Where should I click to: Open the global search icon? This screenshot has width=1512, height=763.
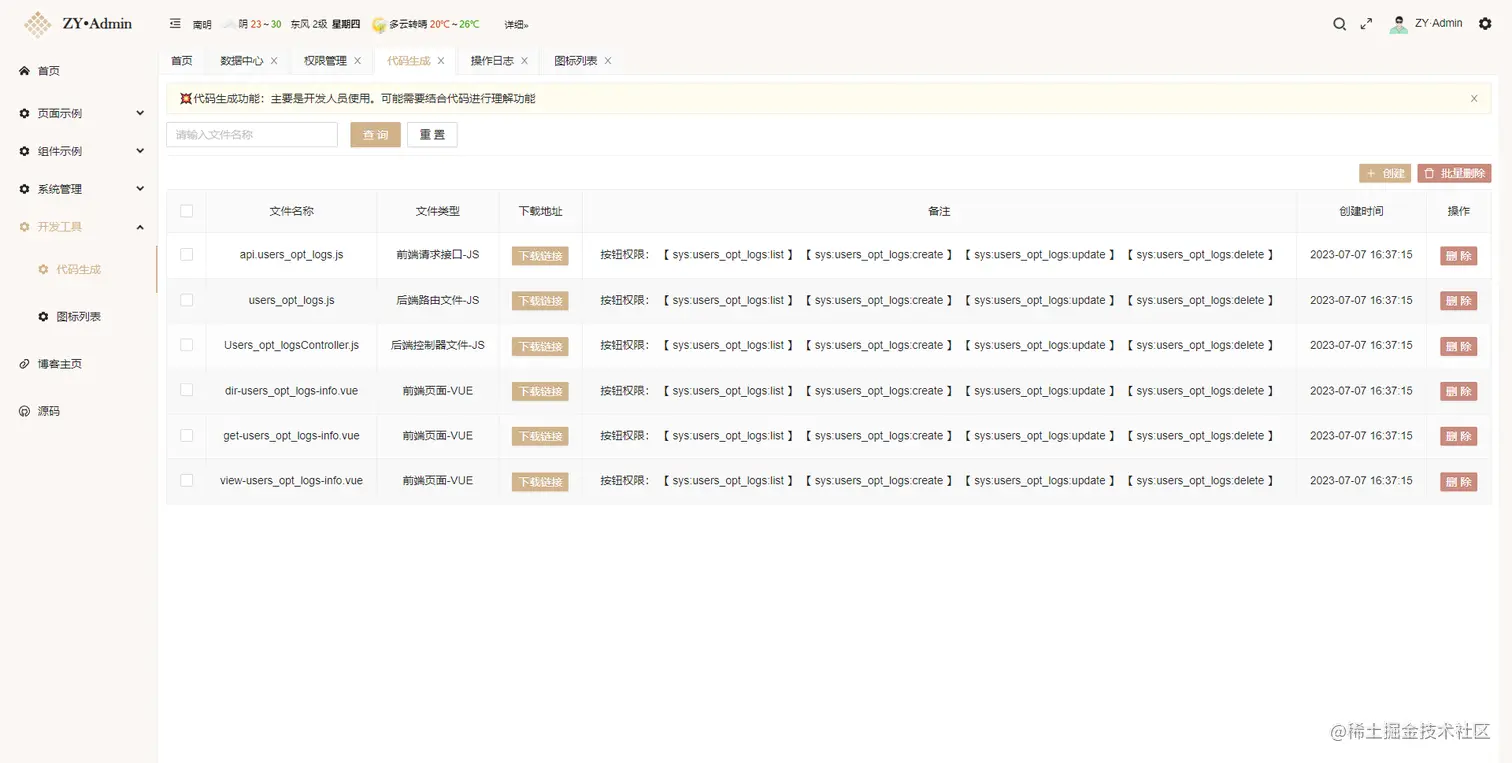(1340, 23)
